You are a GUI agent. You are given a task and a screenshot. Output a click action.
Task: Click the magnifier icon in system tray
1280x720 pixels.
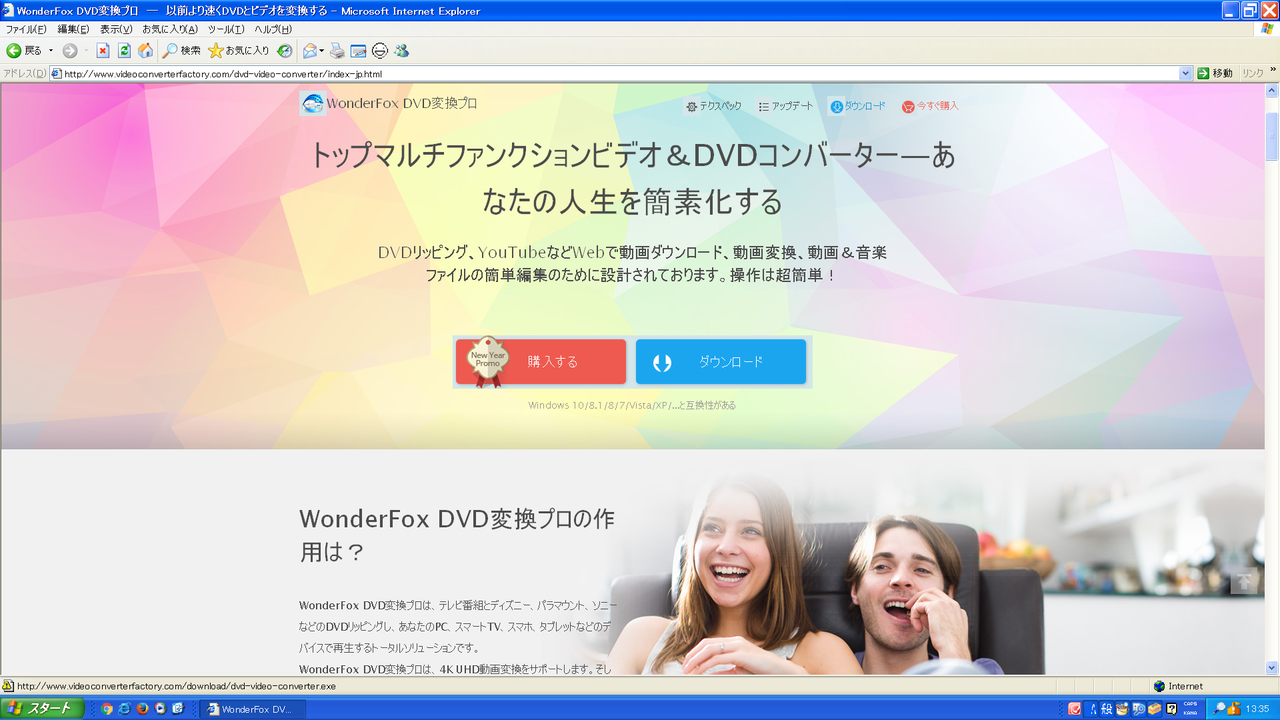tap(1220, 709)
